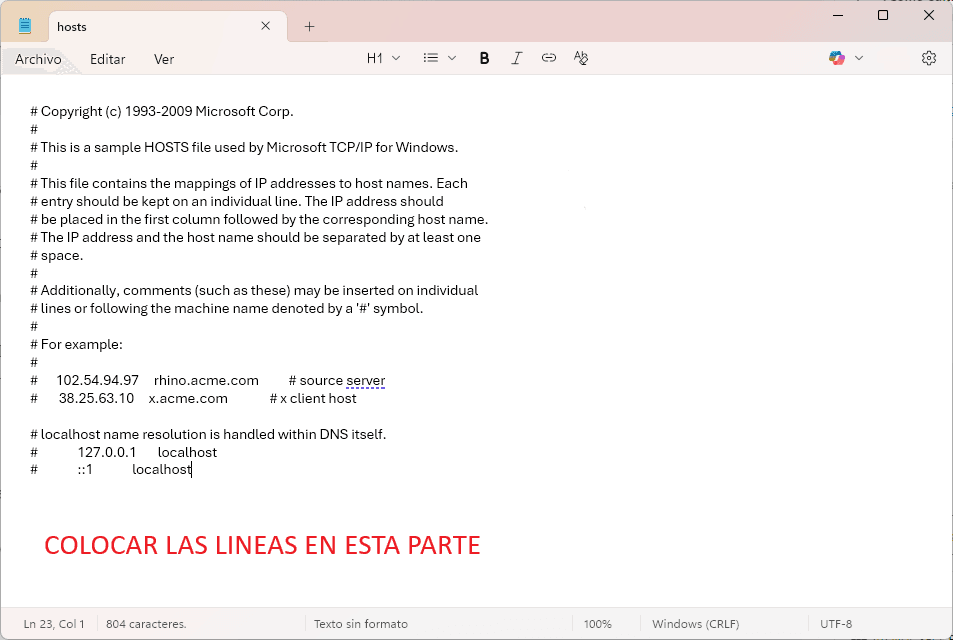Click the Notepad app icon
Screen dimensions: 953x640
pyautogui.click(x=25, y=26)
